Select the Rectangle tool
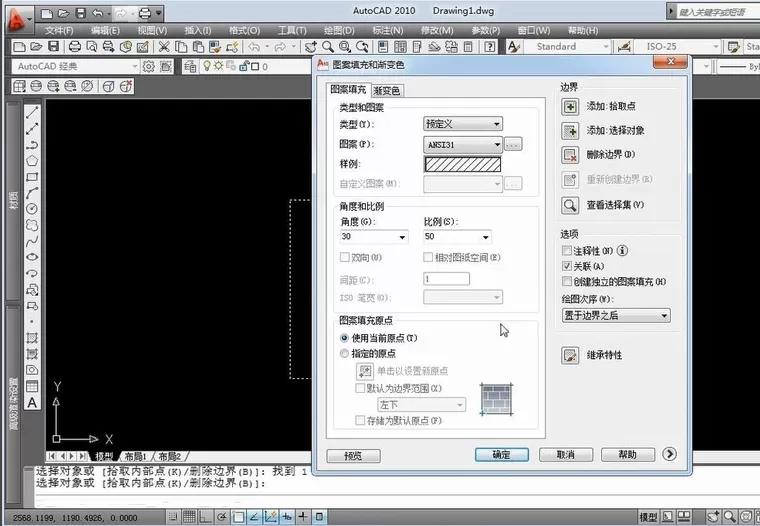 click(32, 177)
